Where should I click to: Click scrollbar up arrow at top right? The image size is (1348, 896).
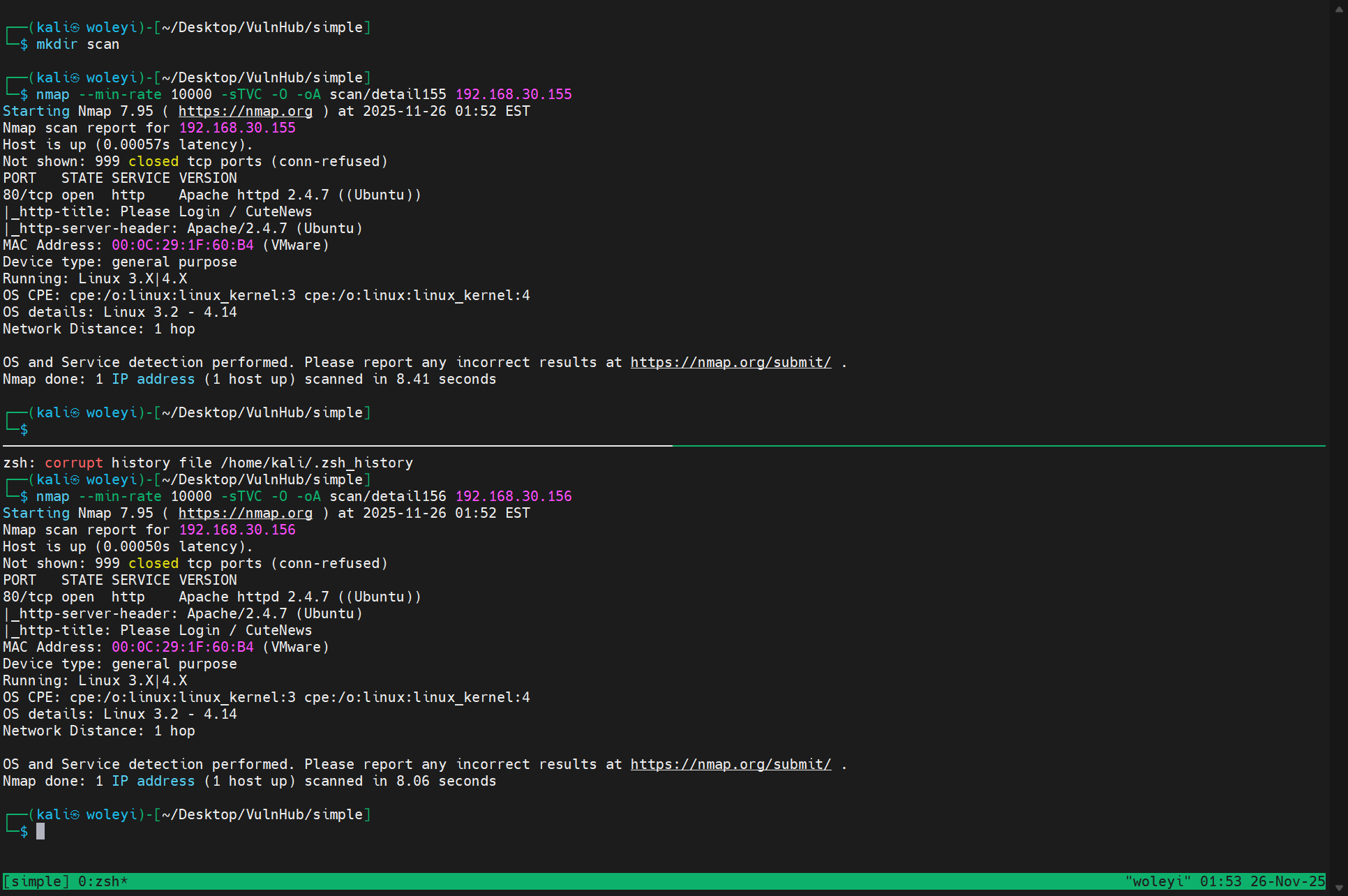click(1338, 9)
